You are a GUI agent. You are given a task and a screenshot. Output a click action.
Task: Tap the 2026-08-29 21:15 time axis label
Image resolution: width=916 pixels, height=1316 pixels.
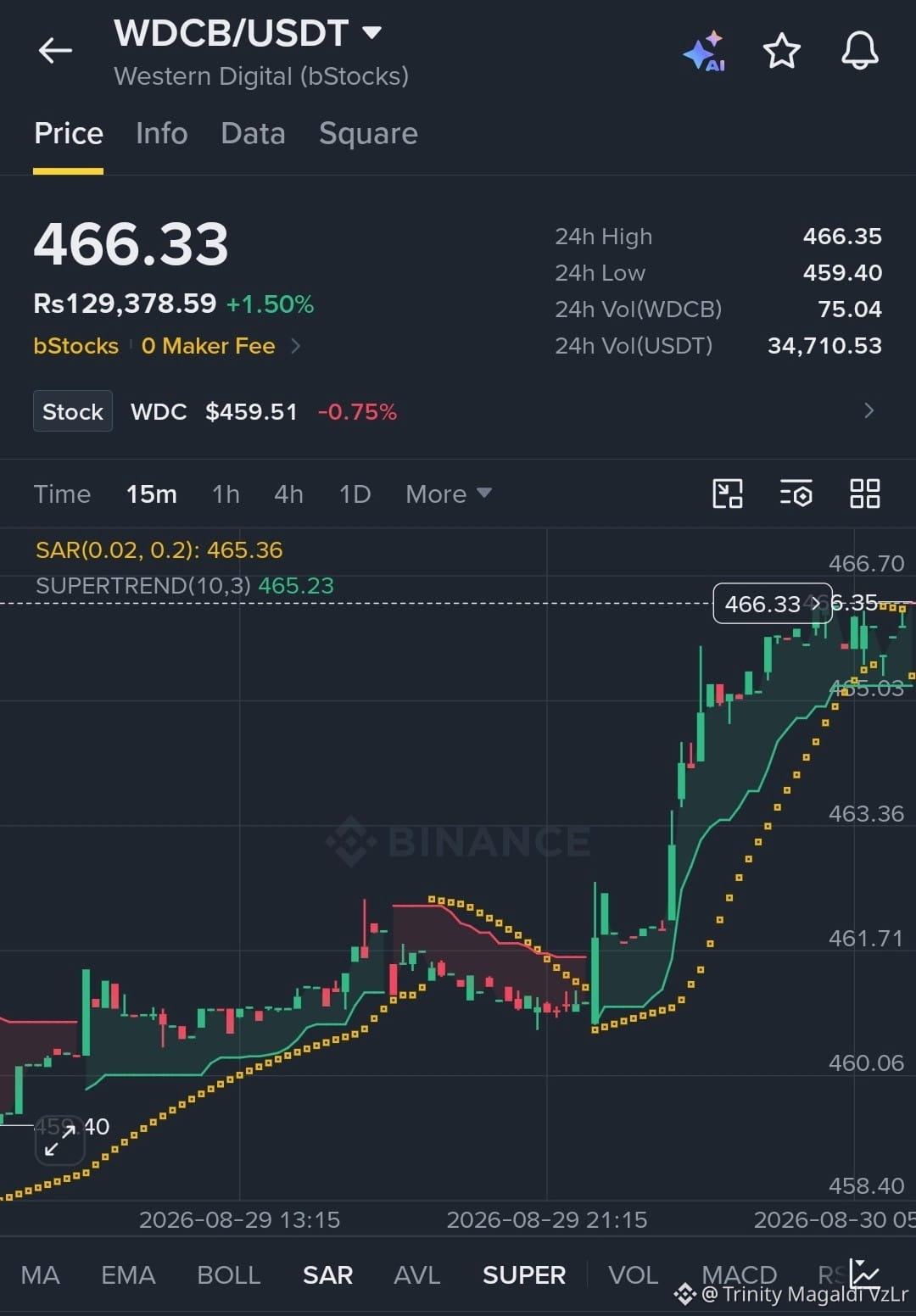tap(547, 1219)
